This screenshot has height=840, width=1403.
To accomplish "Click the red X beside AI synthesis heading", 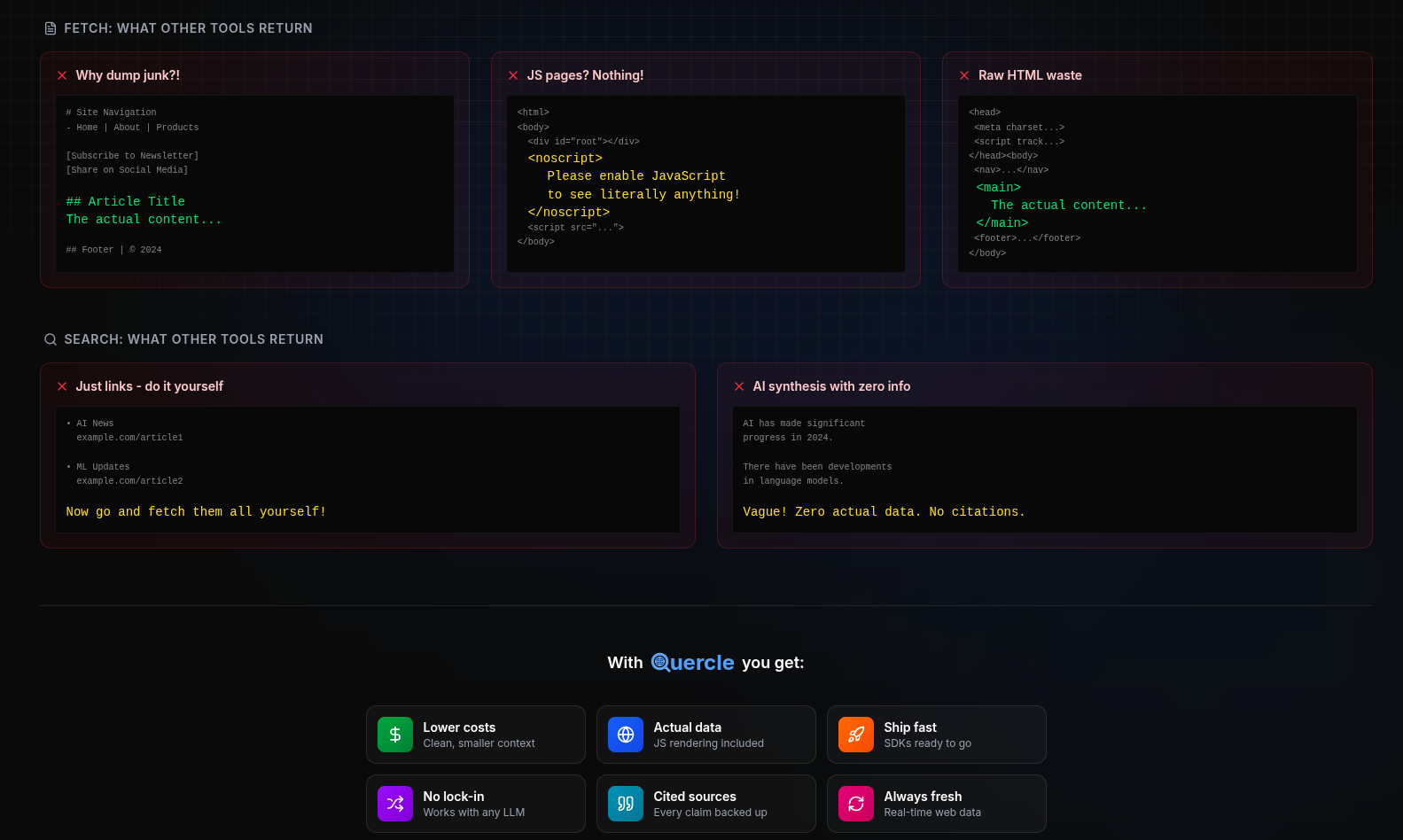I will pyautogui.click(x=739, y=386).
